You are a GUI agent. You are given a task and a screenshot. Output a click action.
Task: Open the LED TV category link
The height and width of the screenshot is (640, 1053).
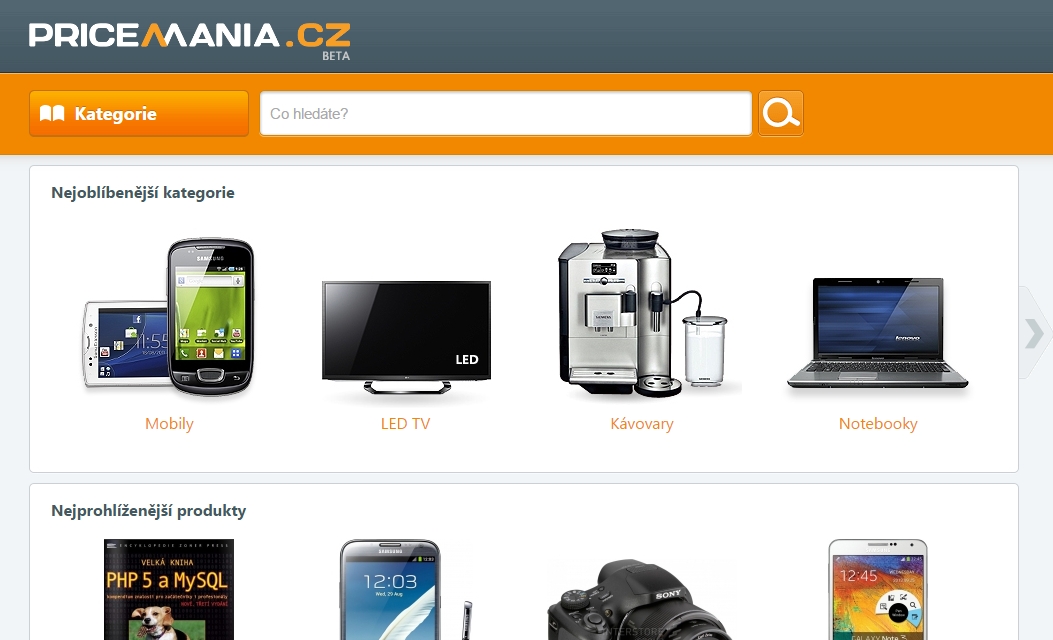pos(406,424)
